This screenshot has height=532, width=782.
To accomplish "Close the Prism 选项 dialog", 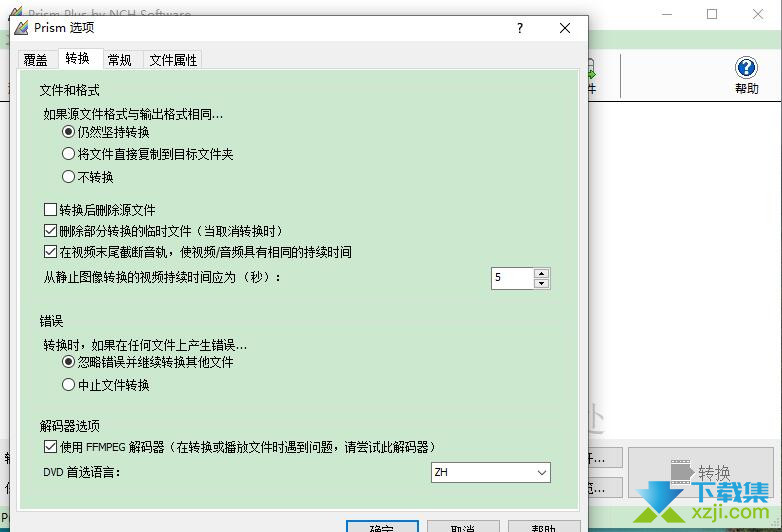I will (565, 28).
